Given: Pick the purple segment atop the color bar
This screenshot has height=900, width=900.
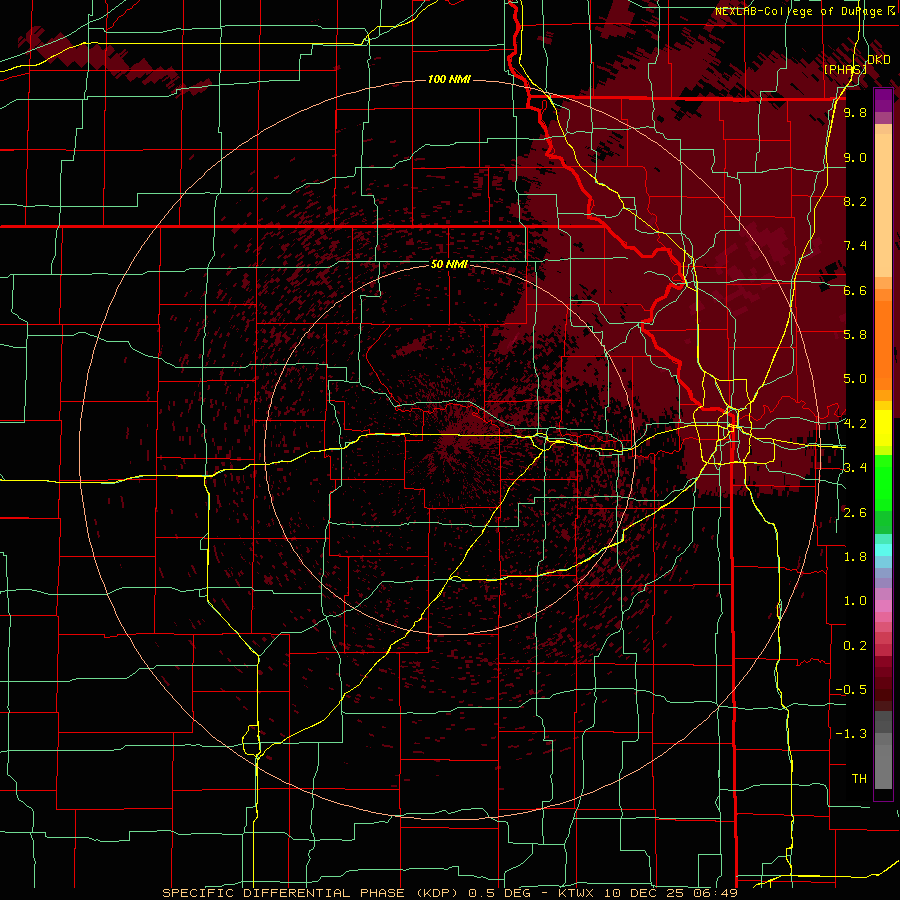Looking at the screenshot, I should coord(883,100).
